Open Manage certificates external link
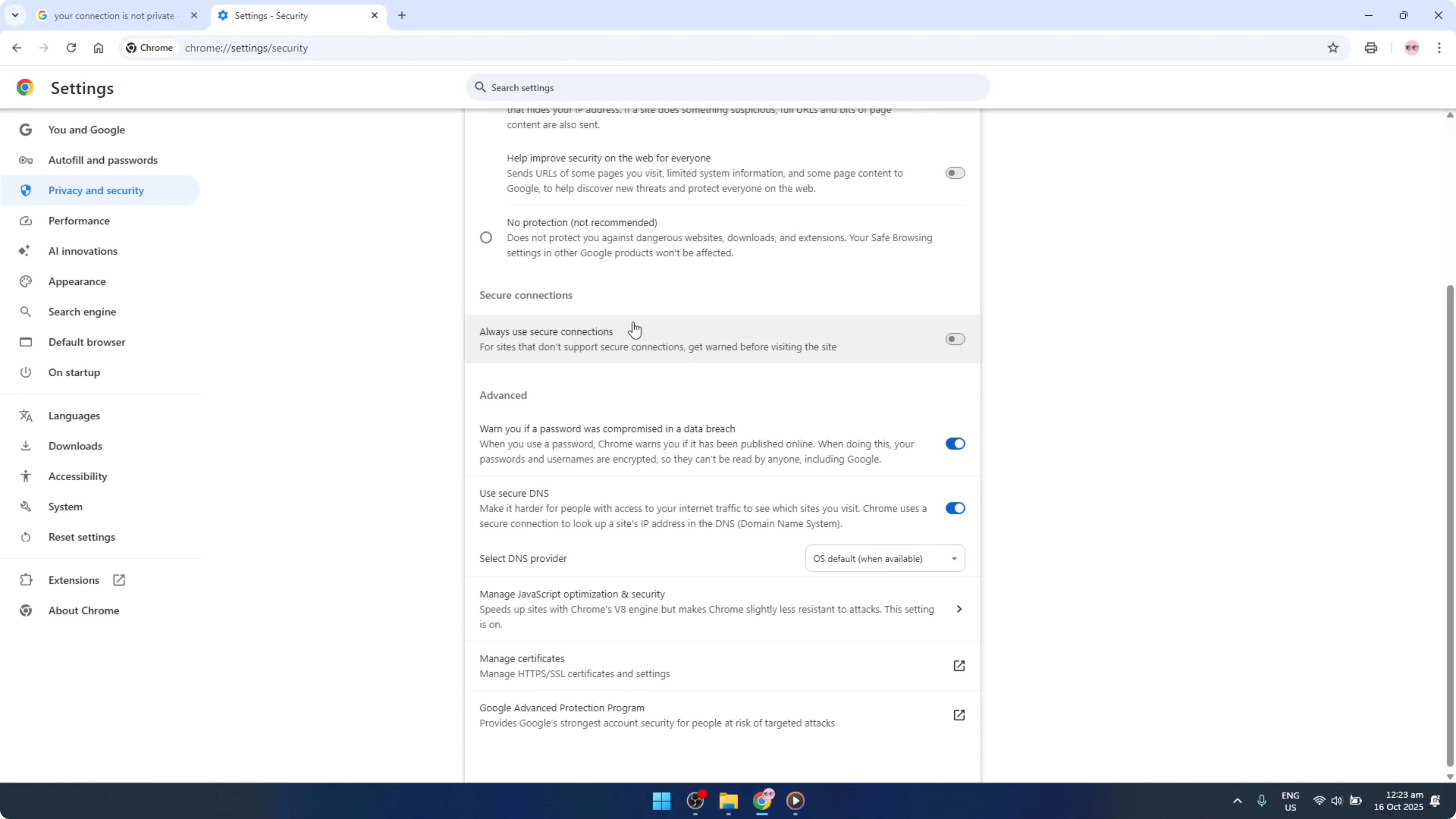The height and width of the screenshot is (819, 1456). click(959, 666)
